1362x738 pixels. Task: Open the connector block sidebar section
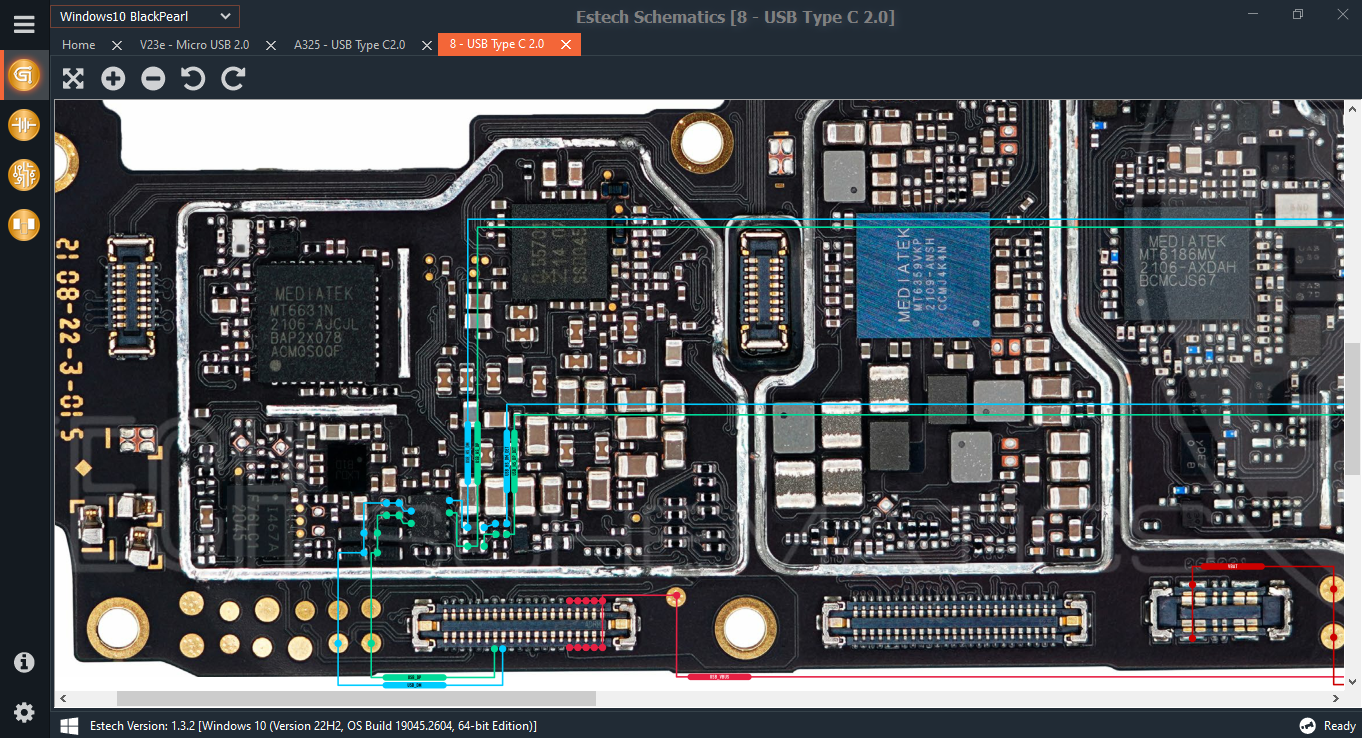[24, 225]
